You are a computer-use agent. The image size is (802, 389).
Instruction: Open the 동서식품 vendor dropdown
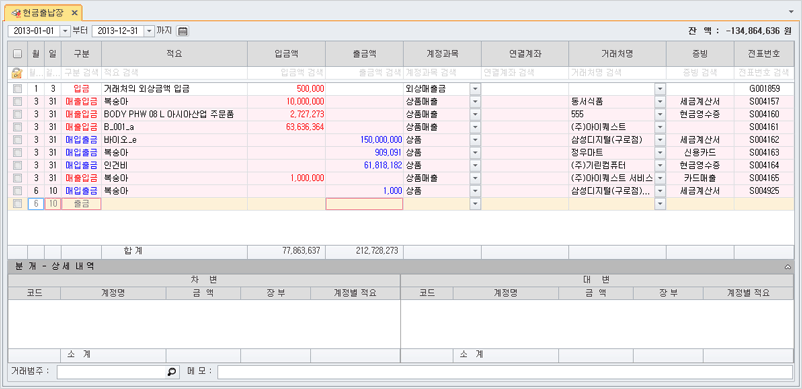point(660,102)
